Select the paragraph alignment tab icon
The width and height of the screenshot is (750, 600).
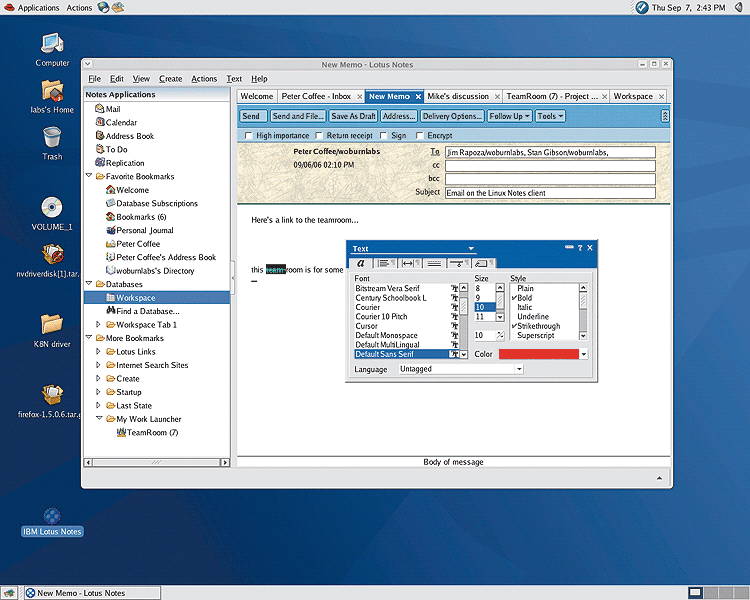pyautogui.click(x=384, y=263)
